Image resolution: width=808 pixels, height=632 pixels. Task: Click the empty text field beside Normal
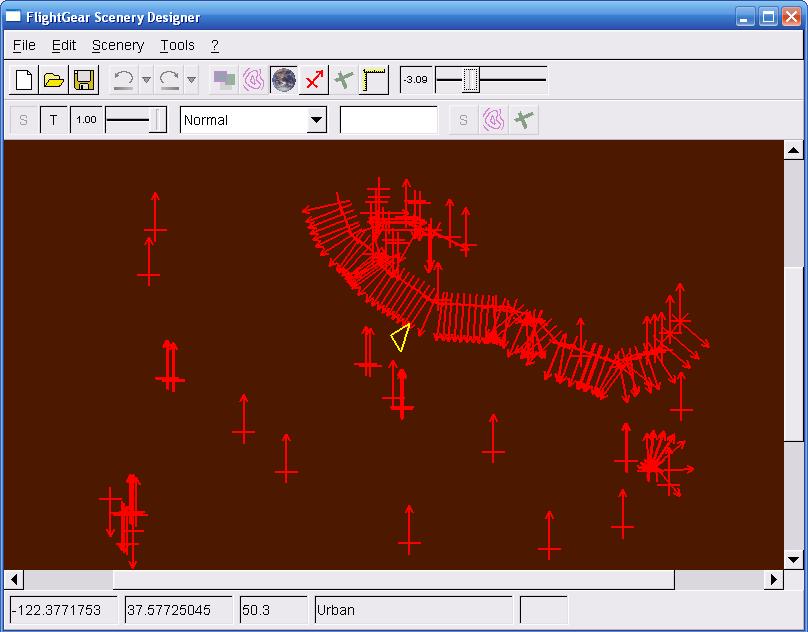click(x=388, y=120)
